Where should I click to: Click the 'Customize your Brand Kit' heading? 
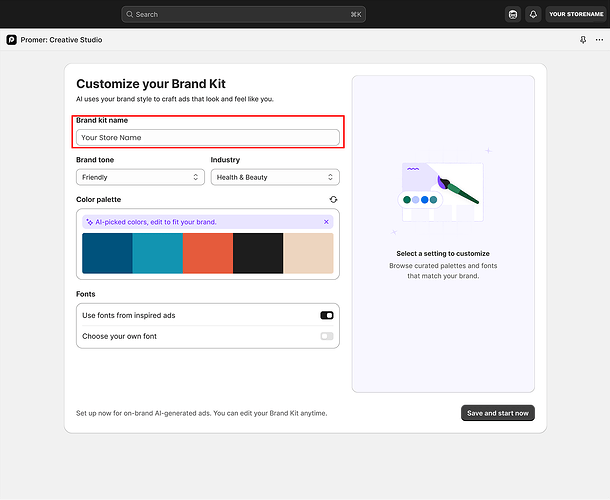pos(151,84)
